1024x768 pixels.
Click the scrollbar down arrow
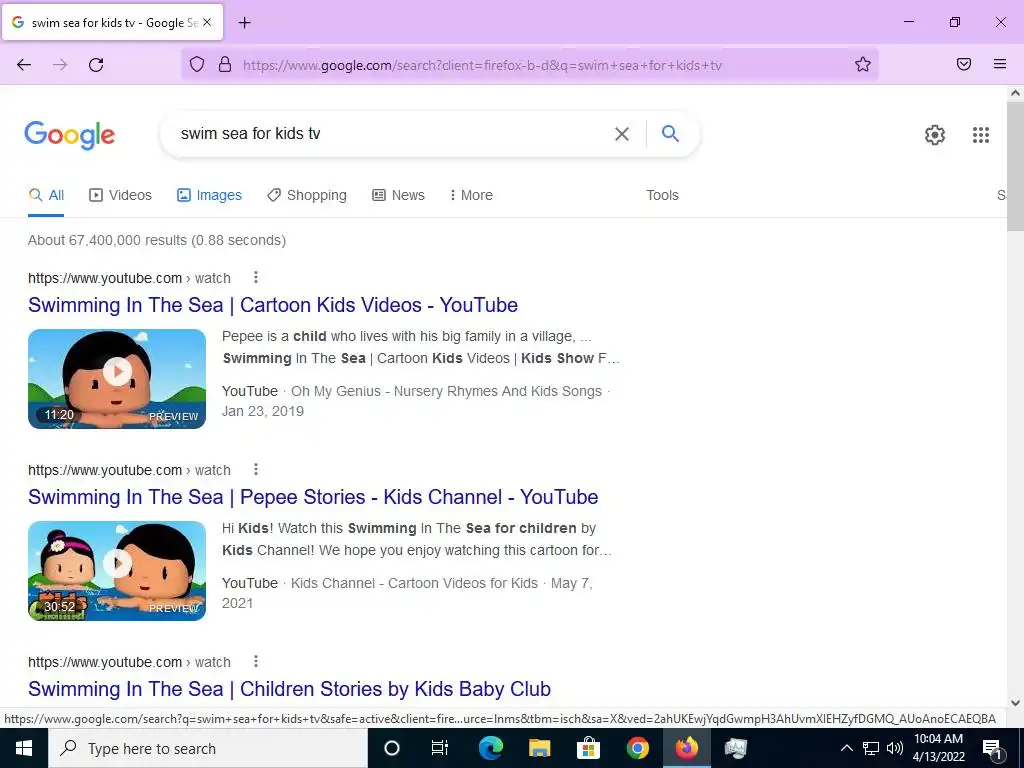pos(1015,703)
